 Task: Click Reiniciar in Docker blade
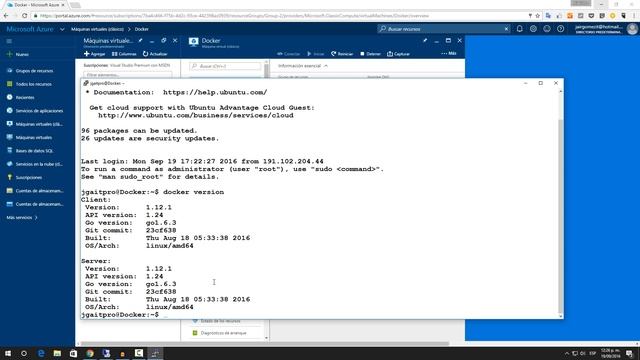342,54
